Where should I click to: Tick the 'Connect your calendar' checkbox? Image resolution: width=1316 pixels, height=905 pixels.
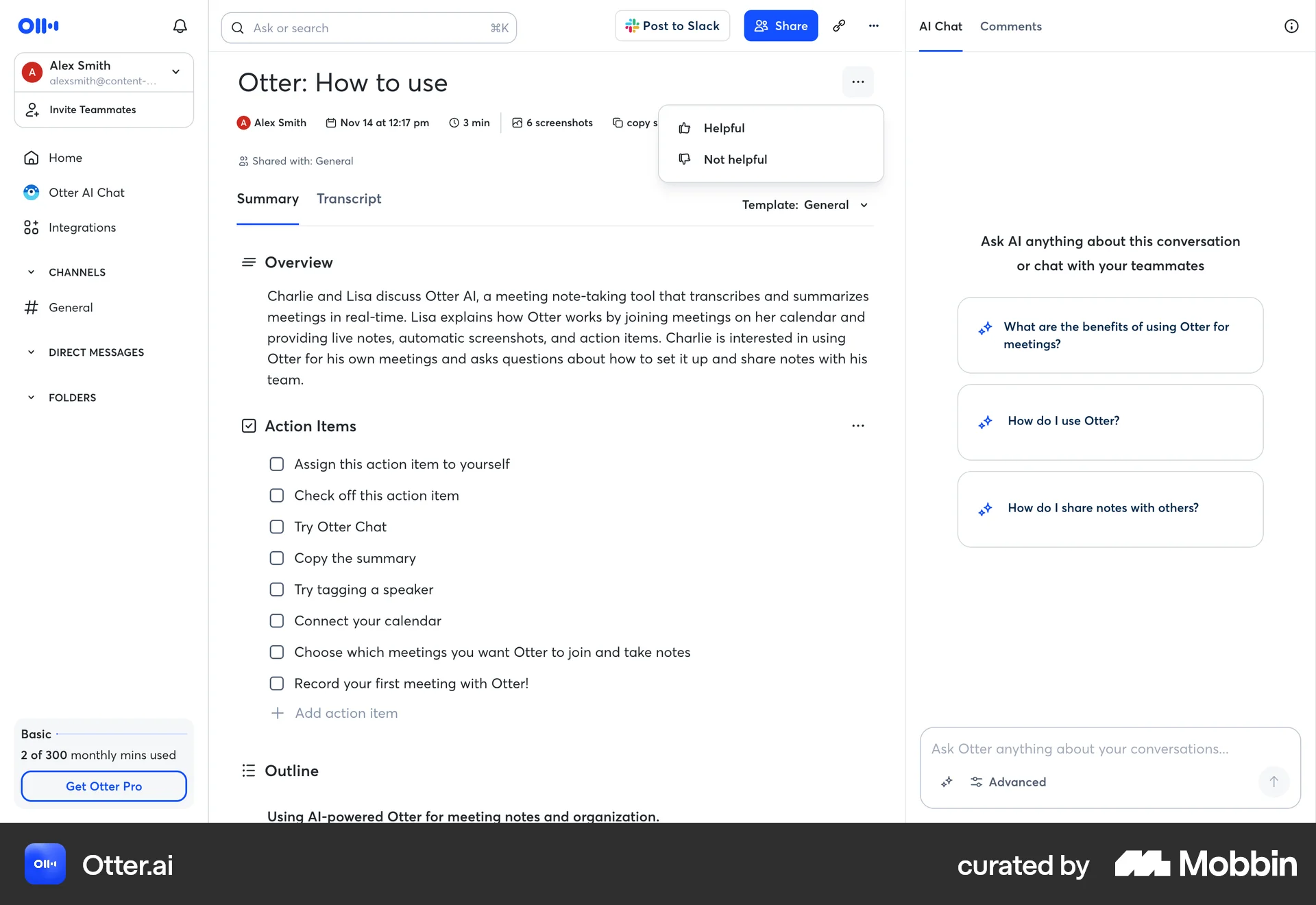tap(277, 620)
